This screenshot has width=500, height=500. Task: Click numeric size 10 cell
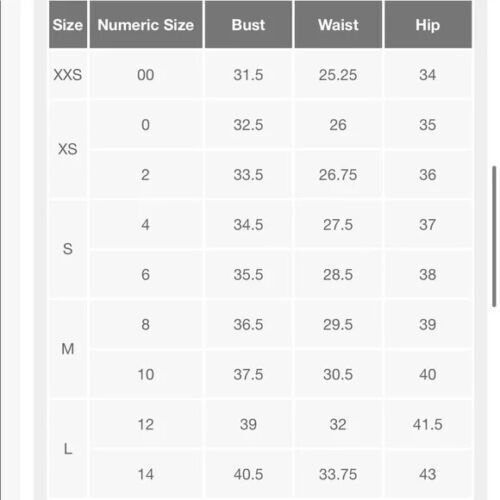(146, 374)
